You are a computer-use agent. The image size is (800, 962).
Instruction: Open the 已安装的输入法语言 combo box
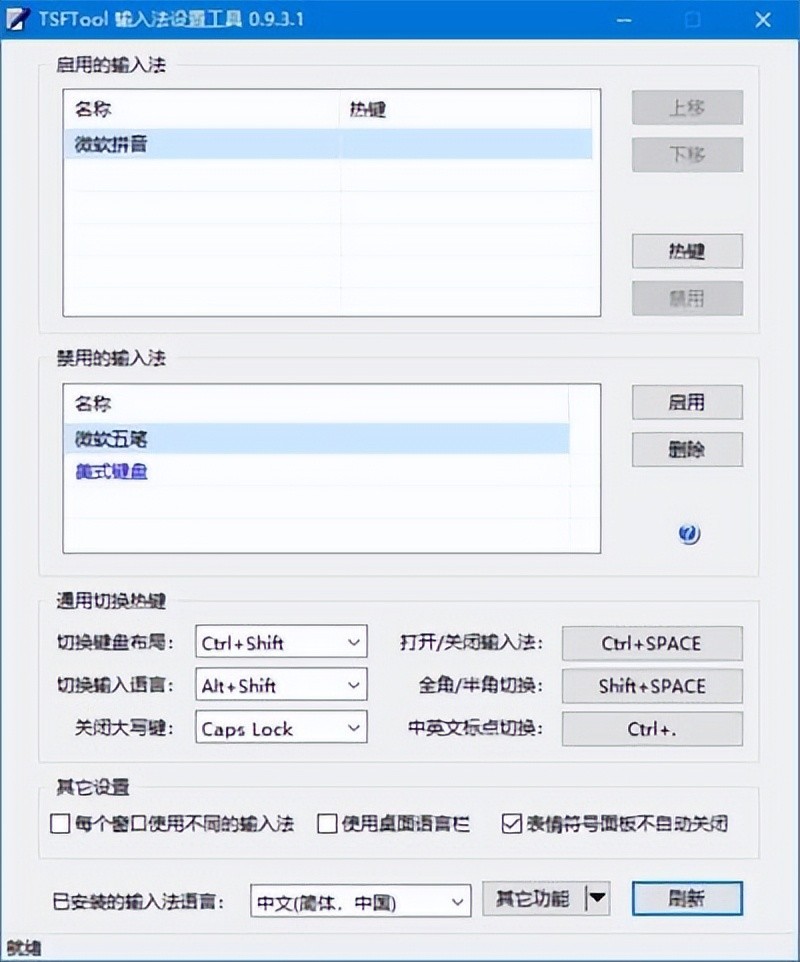pyautogui.click(x=360, y=901)
